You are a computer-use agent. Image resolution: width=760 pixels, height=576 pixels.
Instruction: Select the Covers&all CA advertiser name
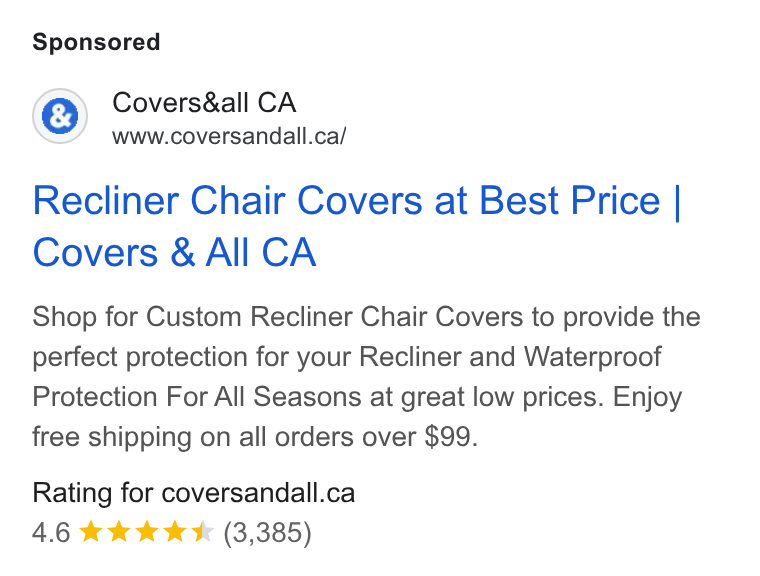coord(204,103)
